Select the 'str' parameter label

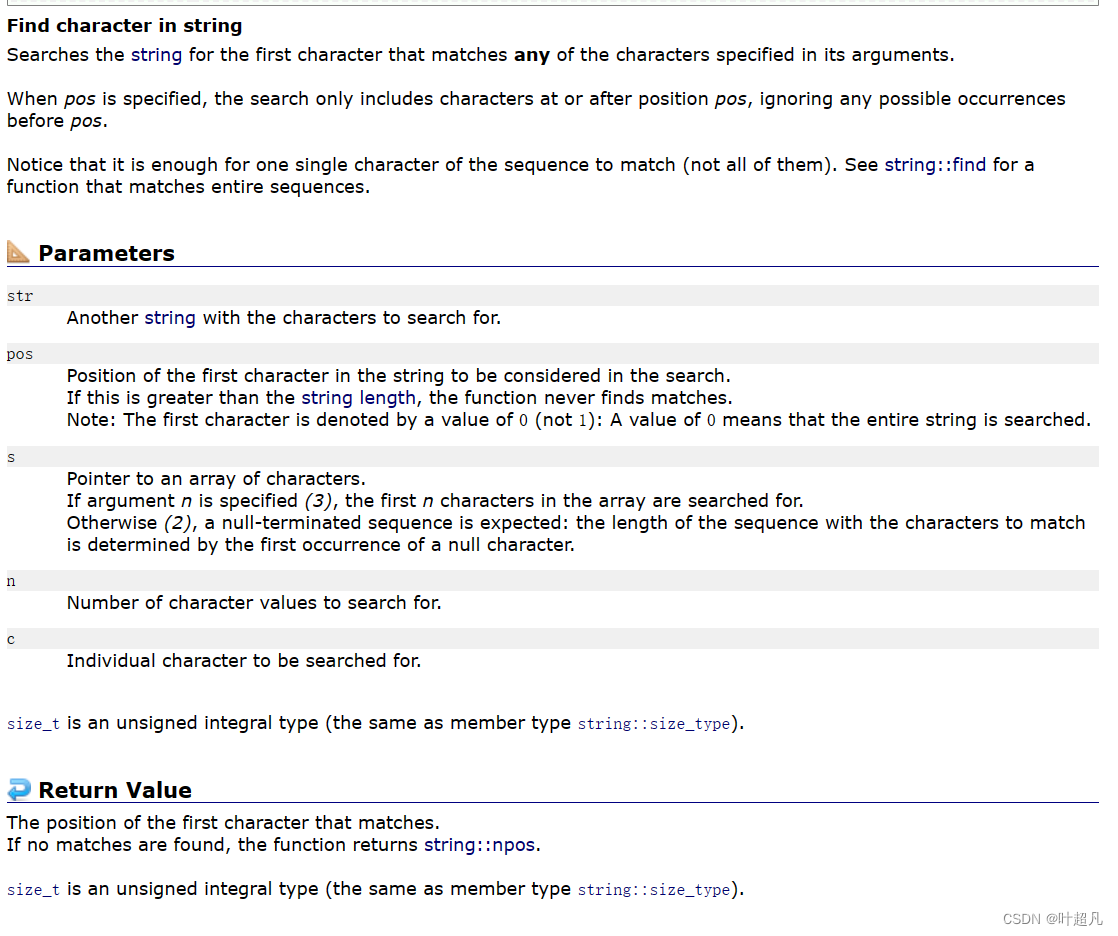[20, 296]
